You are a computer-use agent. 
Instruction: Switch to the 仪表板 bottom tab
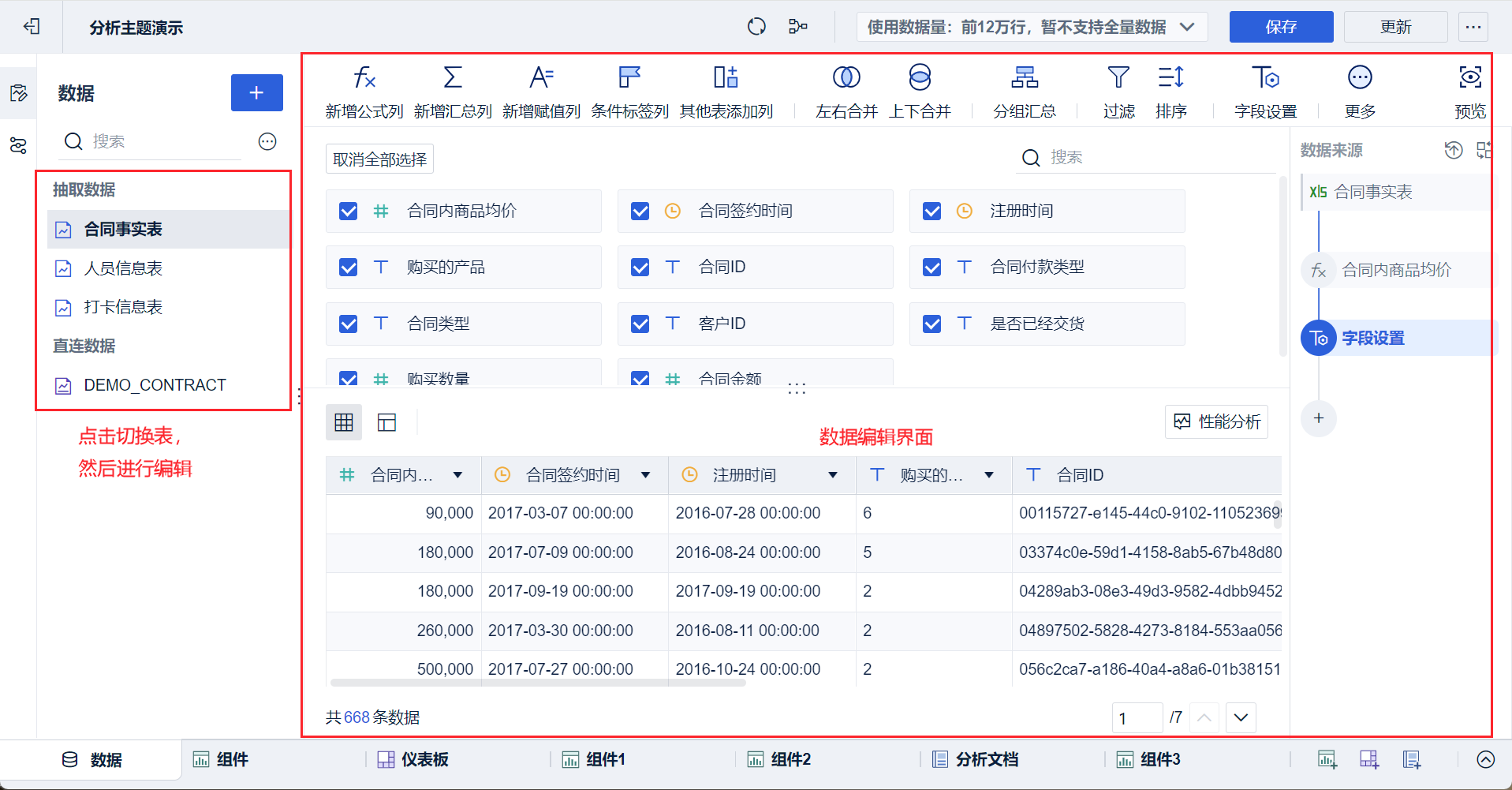(413, 759)
